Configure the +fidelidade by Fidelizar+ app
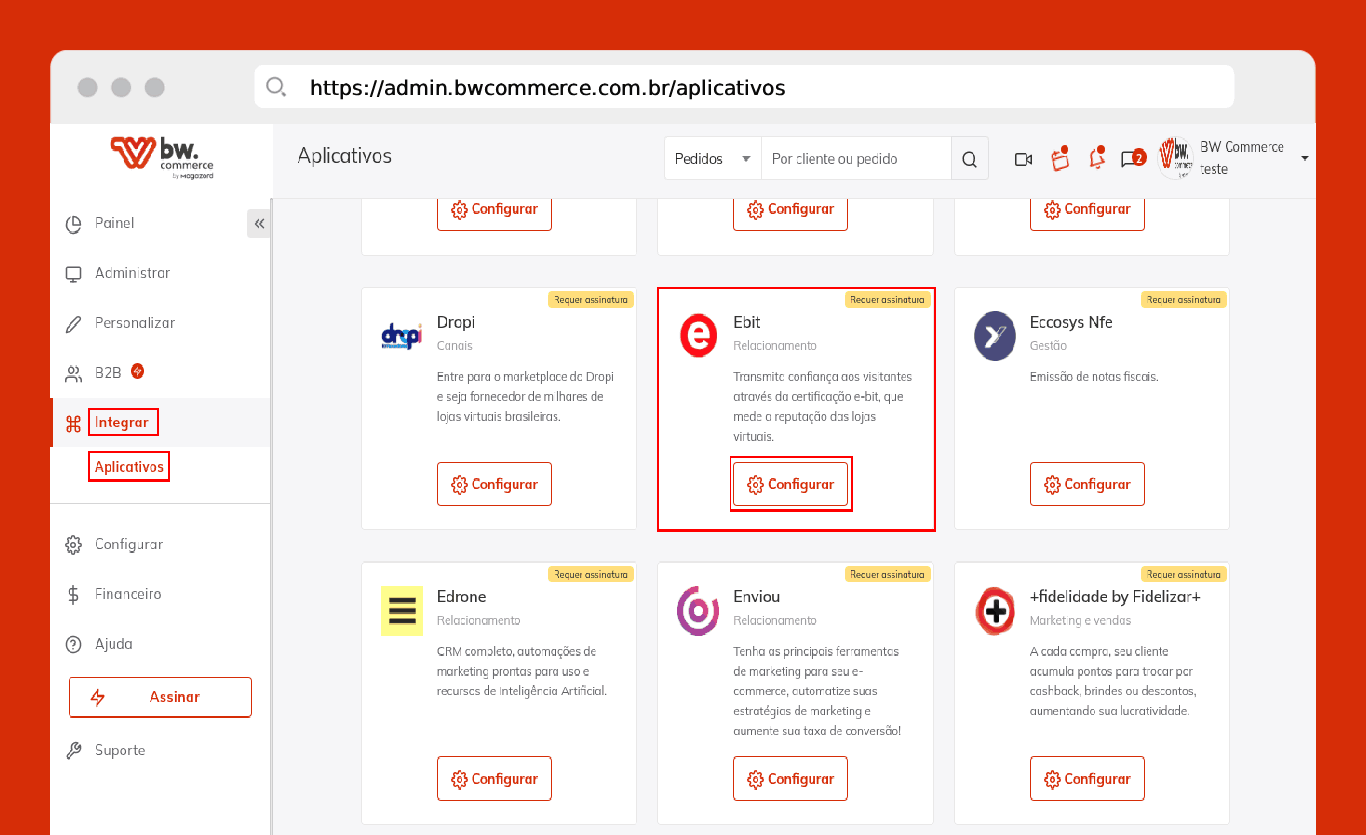 (1087, 779)
